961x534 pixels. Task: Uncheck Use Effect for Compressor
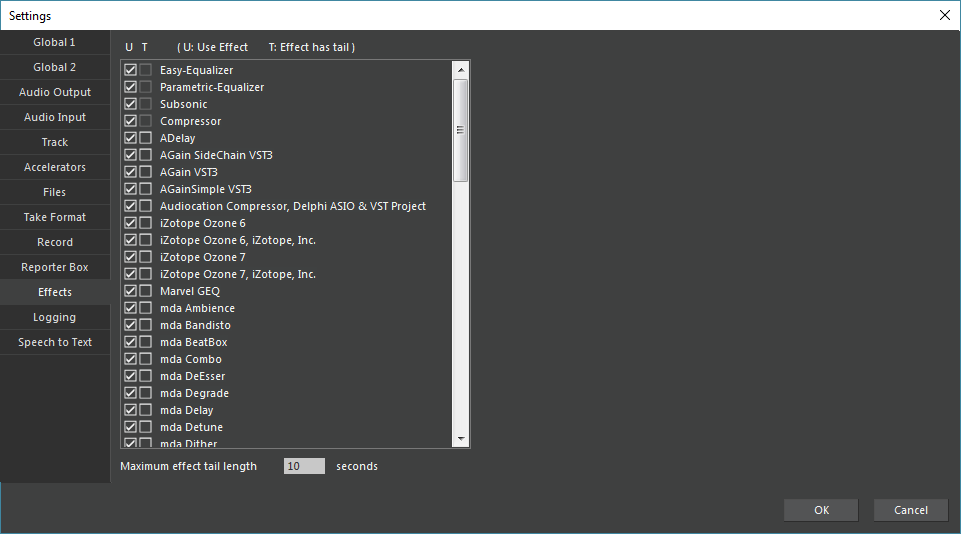tap(130, 121)
